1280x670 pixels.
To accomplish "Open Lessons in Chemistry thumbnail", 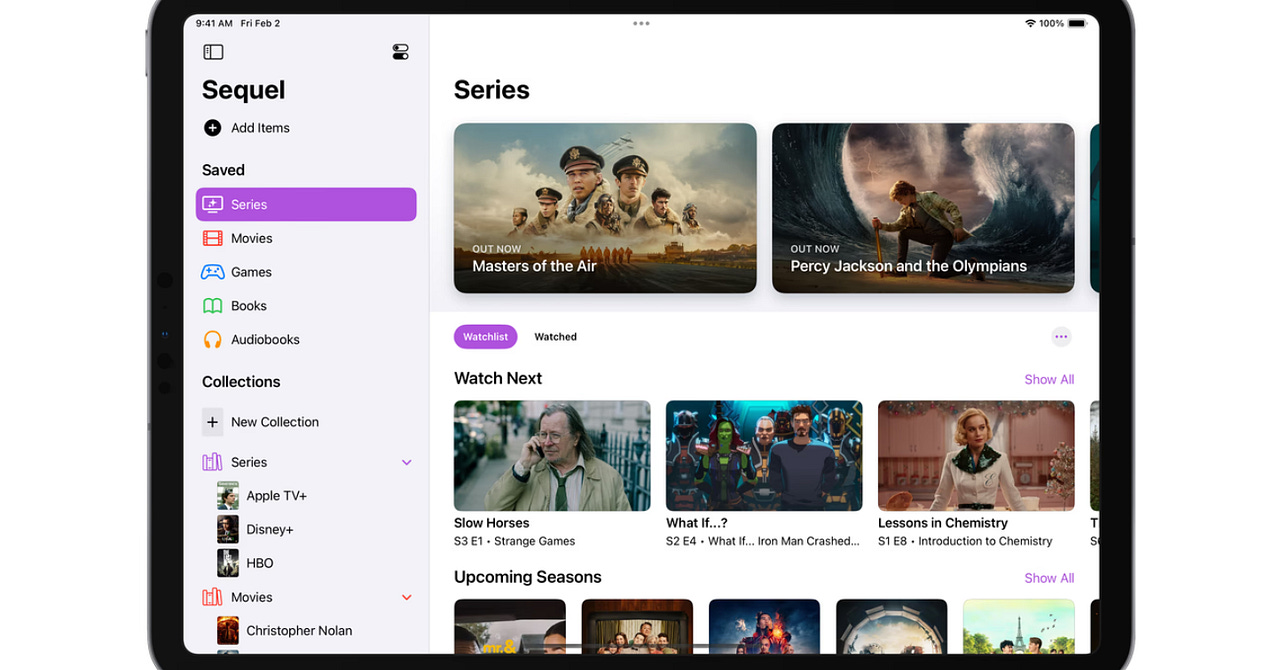I will coord(976,456).
